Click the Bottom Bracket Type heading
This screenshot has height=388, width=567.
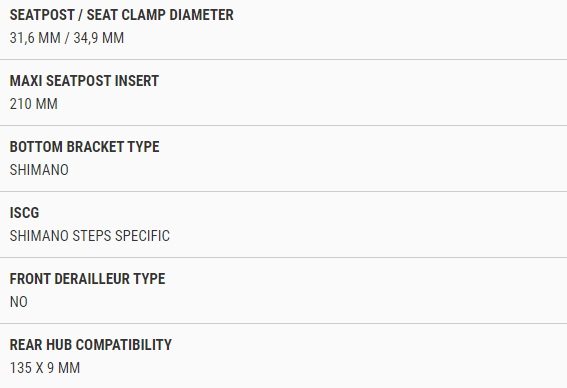(x=85, y=147)
